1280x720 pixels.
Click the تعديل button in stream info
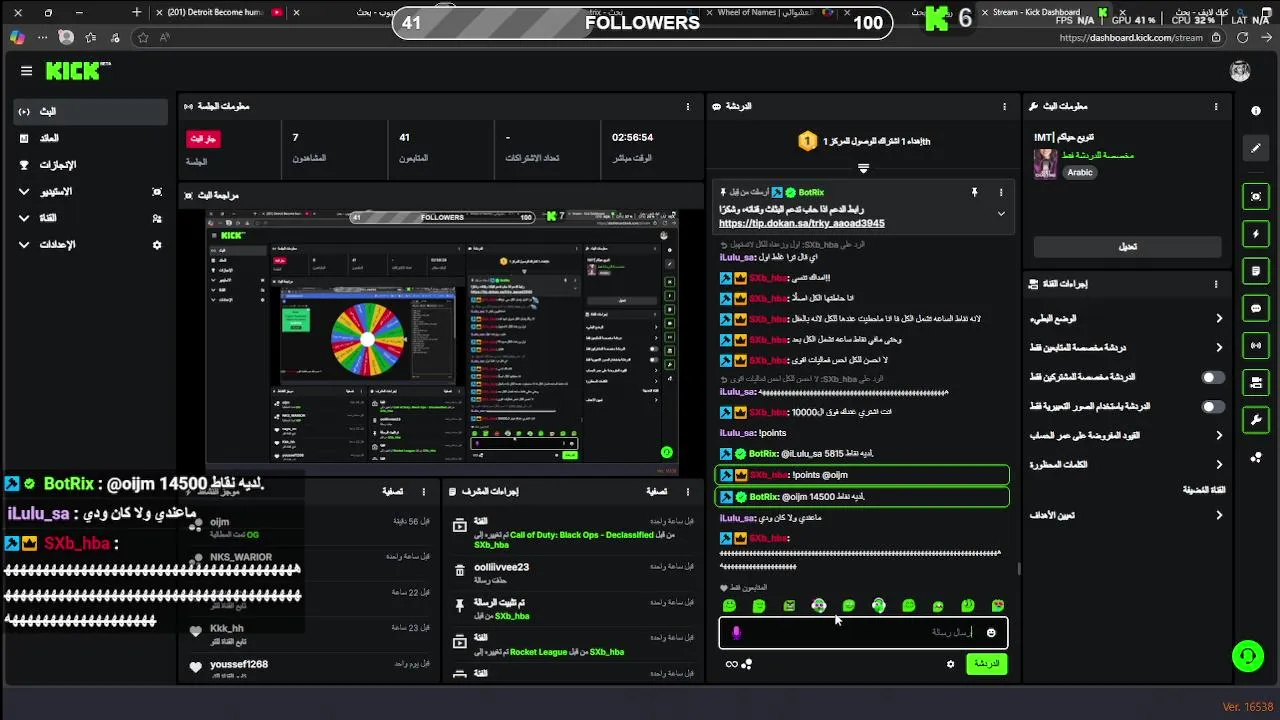(x=1127, y=246)
